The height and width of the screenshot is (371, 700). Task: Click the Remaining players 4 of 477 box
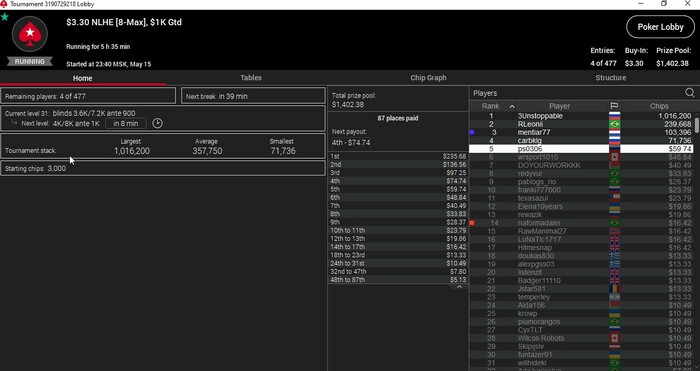88,96
